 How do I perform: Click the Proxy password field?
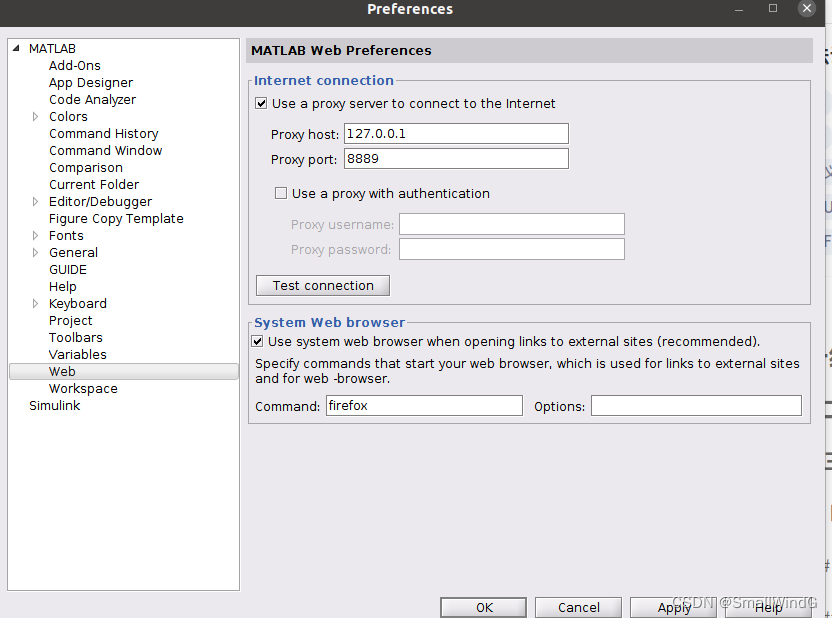tap(512, 249)
